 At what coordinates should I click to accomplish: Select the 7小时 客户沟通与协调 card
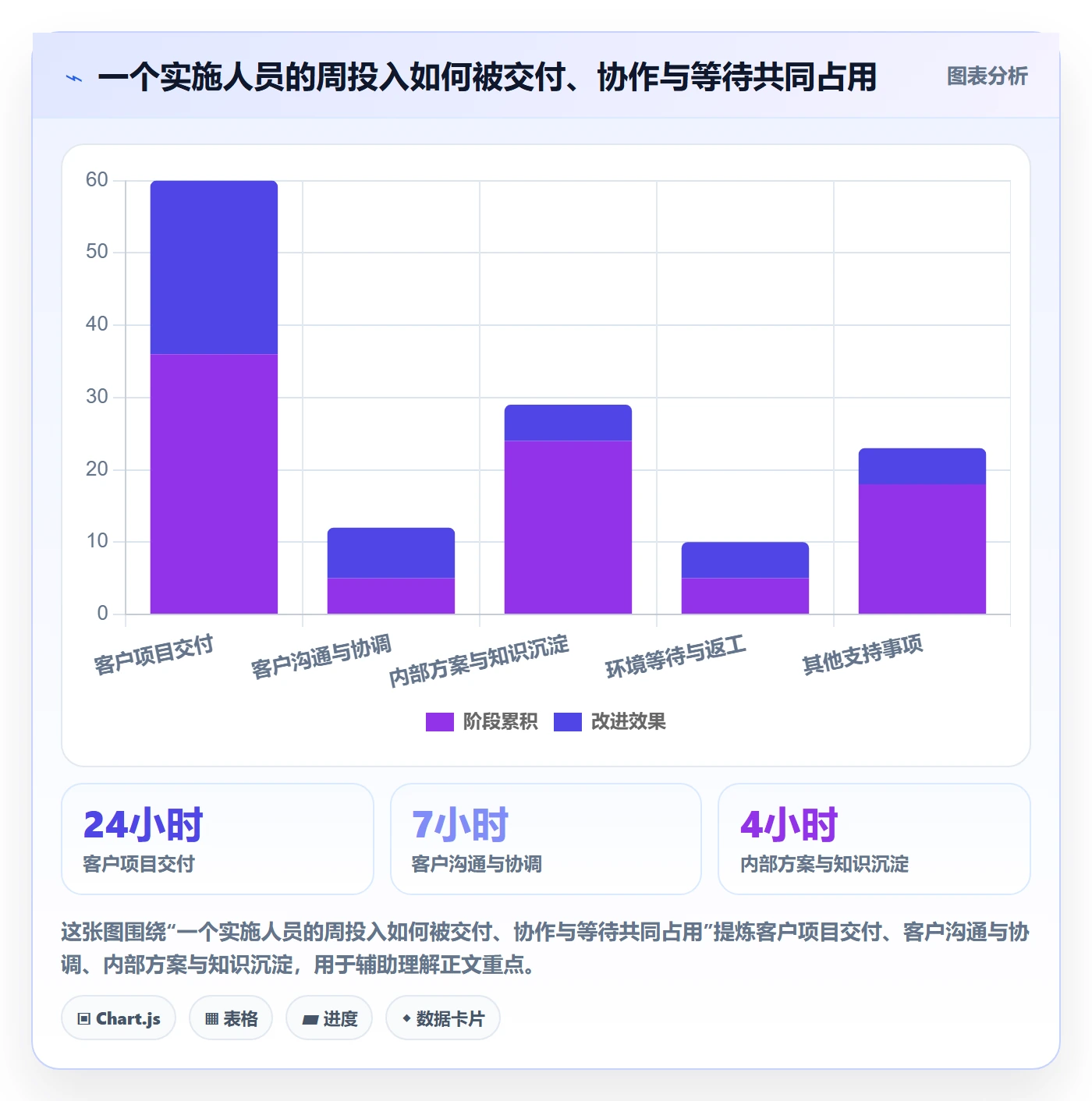(546, 839)
